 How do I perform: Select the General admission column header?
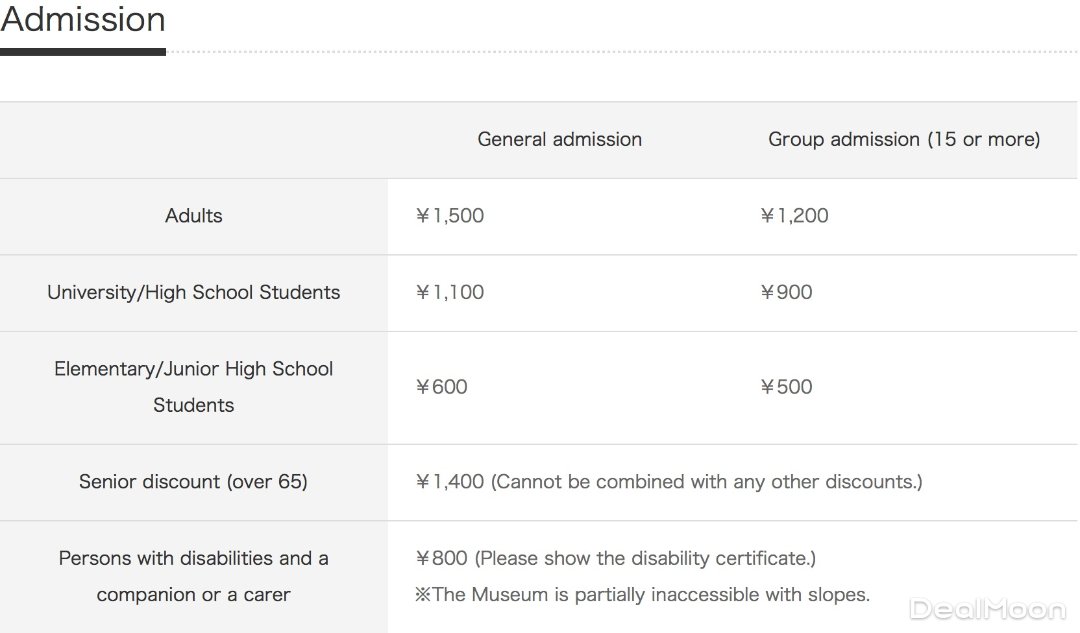click(x=559, y=139)
